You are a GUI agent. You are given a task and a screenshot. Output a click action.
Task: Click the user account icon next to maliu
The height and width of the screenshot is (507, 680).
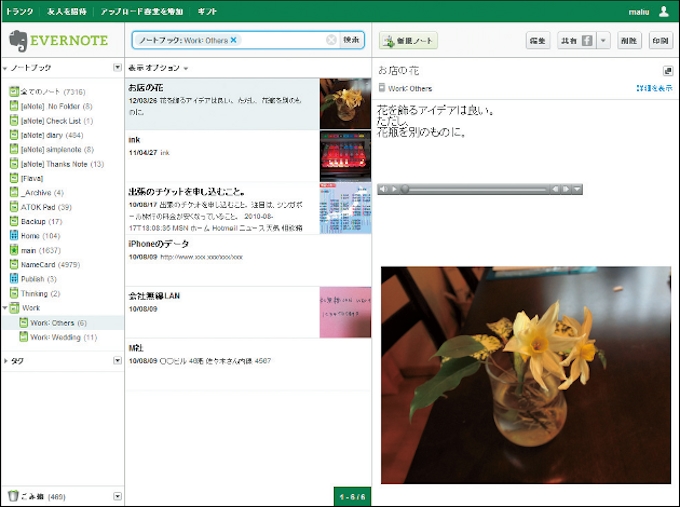(x=664, y=11)
